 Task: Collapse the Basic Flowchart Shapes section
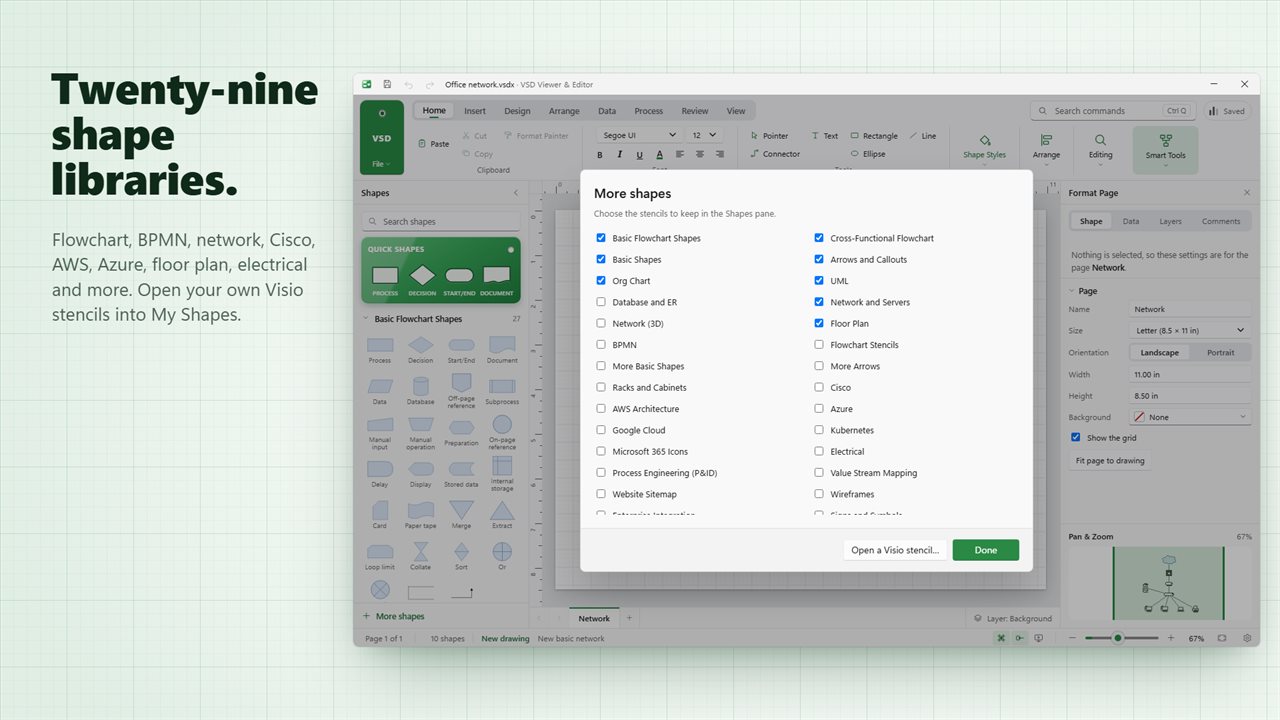pyautogui.click(x=365, y=319)
